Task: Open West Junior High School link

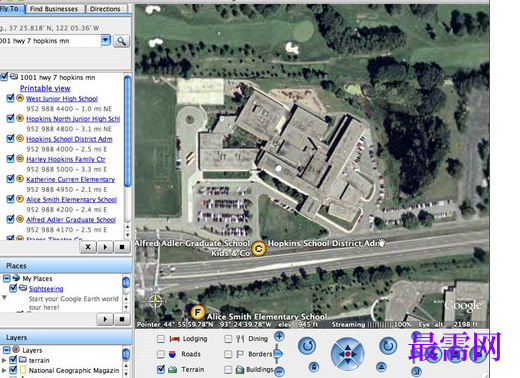Action: coord(62,99)
